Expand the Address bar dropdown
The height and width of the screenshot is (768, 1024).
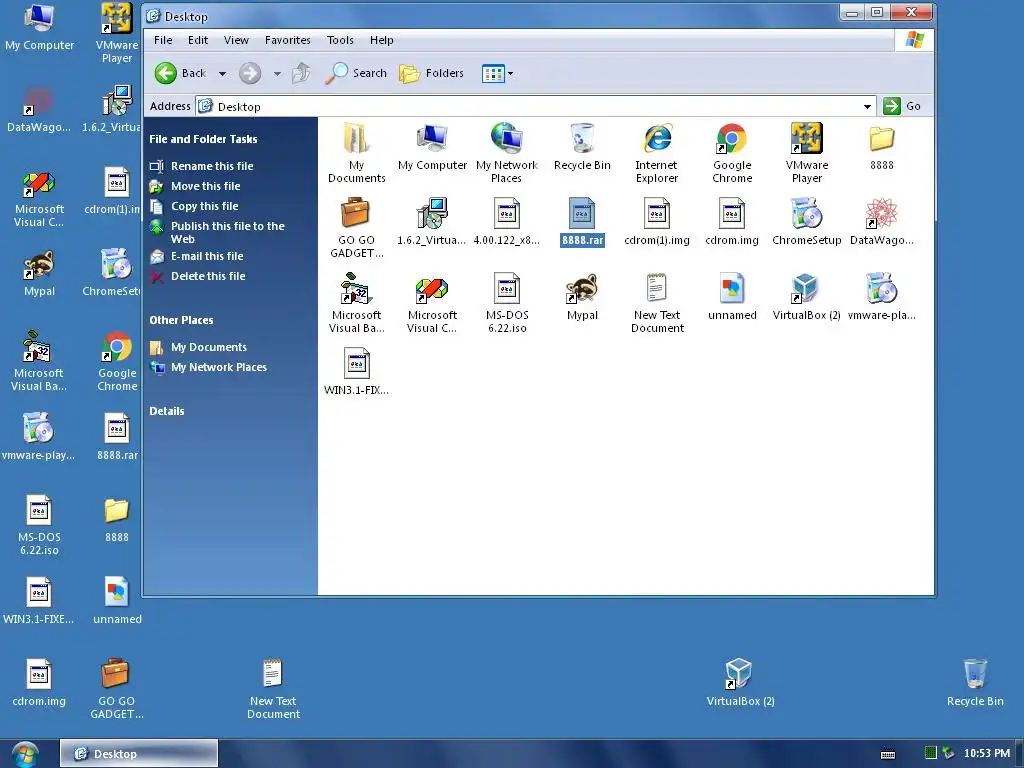(x=867, y=106)
